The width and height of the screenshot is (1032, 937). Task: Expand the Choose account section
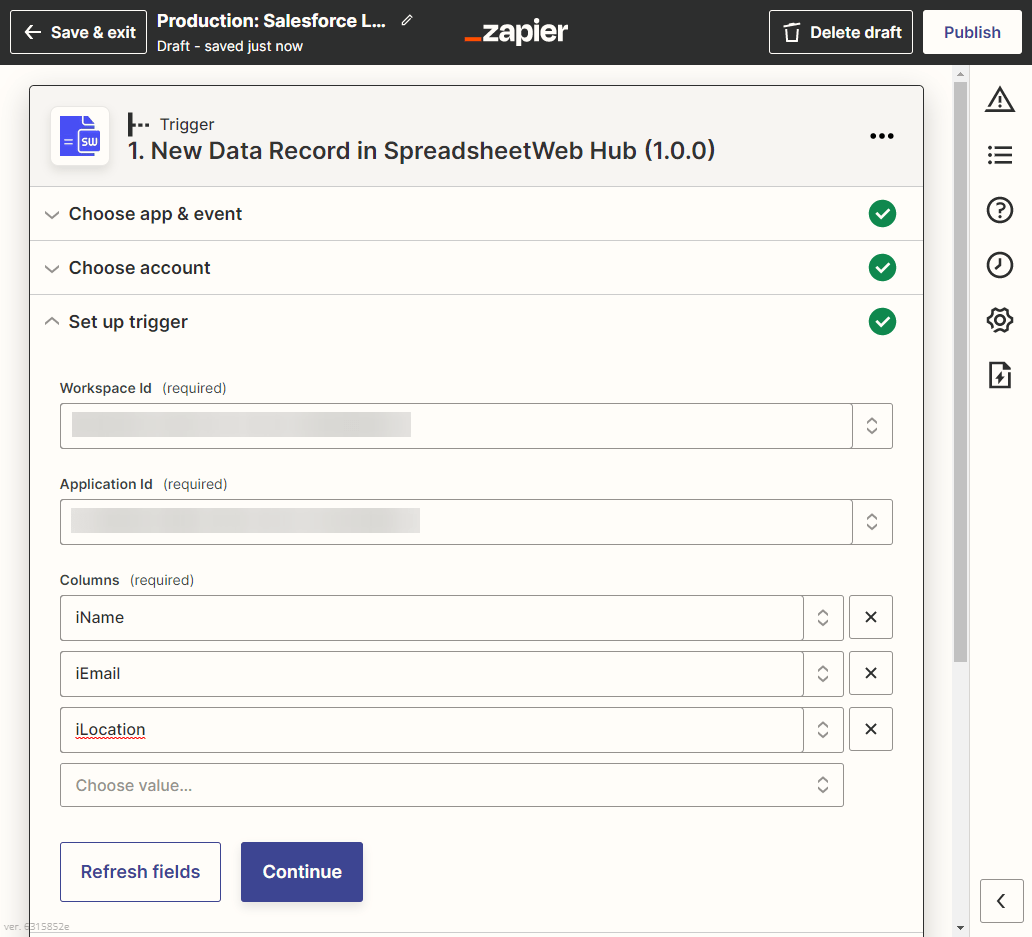(x=476, y=268)
